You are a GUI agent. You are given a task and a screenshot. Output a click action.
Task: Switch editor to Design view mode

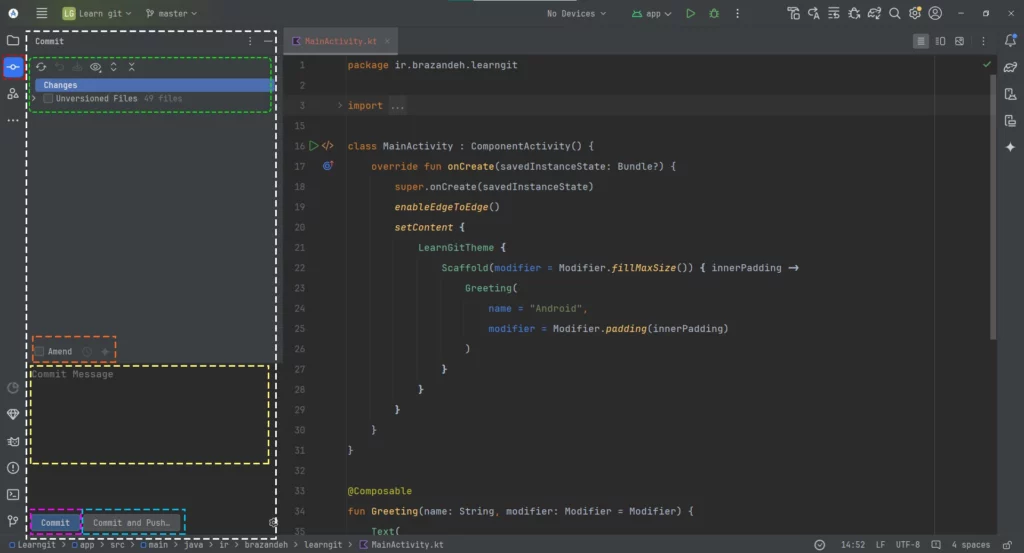click(959, 41)
